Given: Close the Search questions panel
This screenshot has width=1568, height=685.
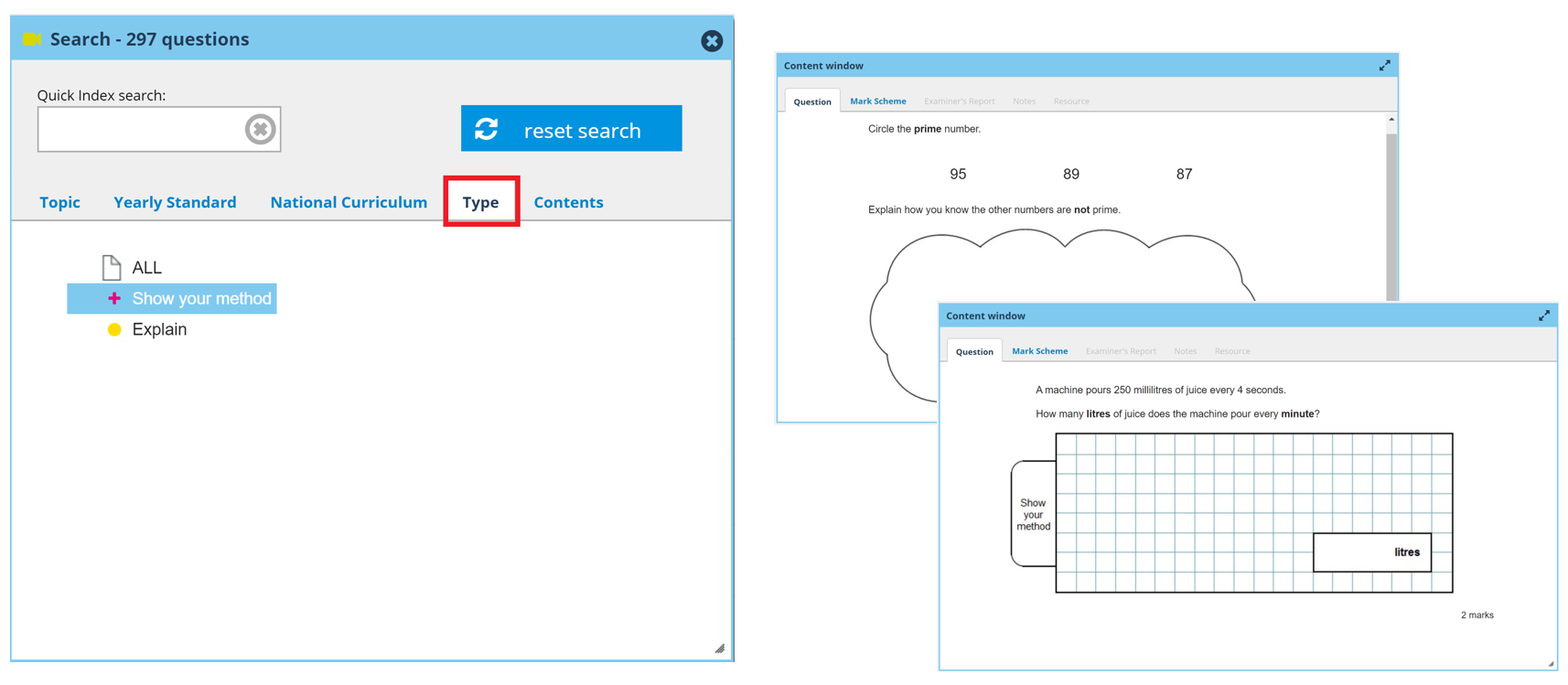Looking at the screenshot, I should (711, 41).
